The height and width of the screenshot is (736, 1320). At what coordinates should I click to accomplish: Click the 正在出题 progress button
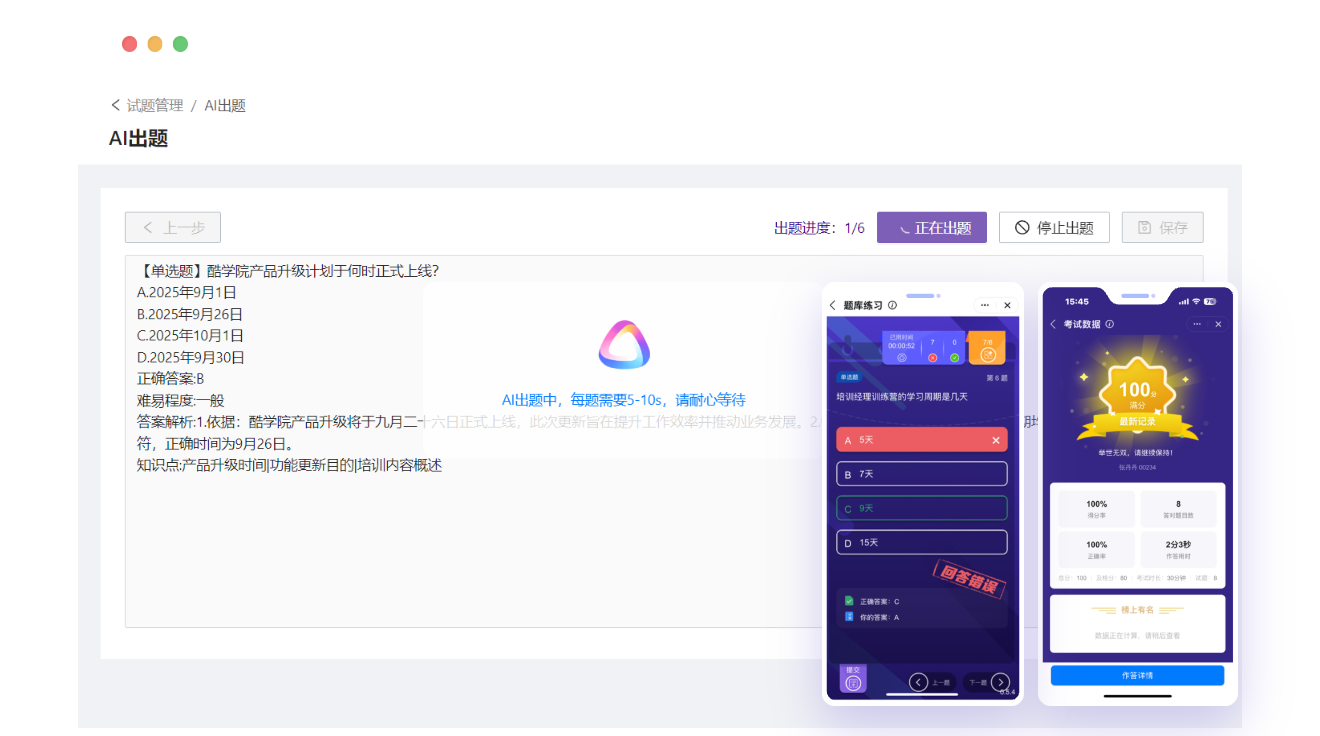[x=931, y=228]
